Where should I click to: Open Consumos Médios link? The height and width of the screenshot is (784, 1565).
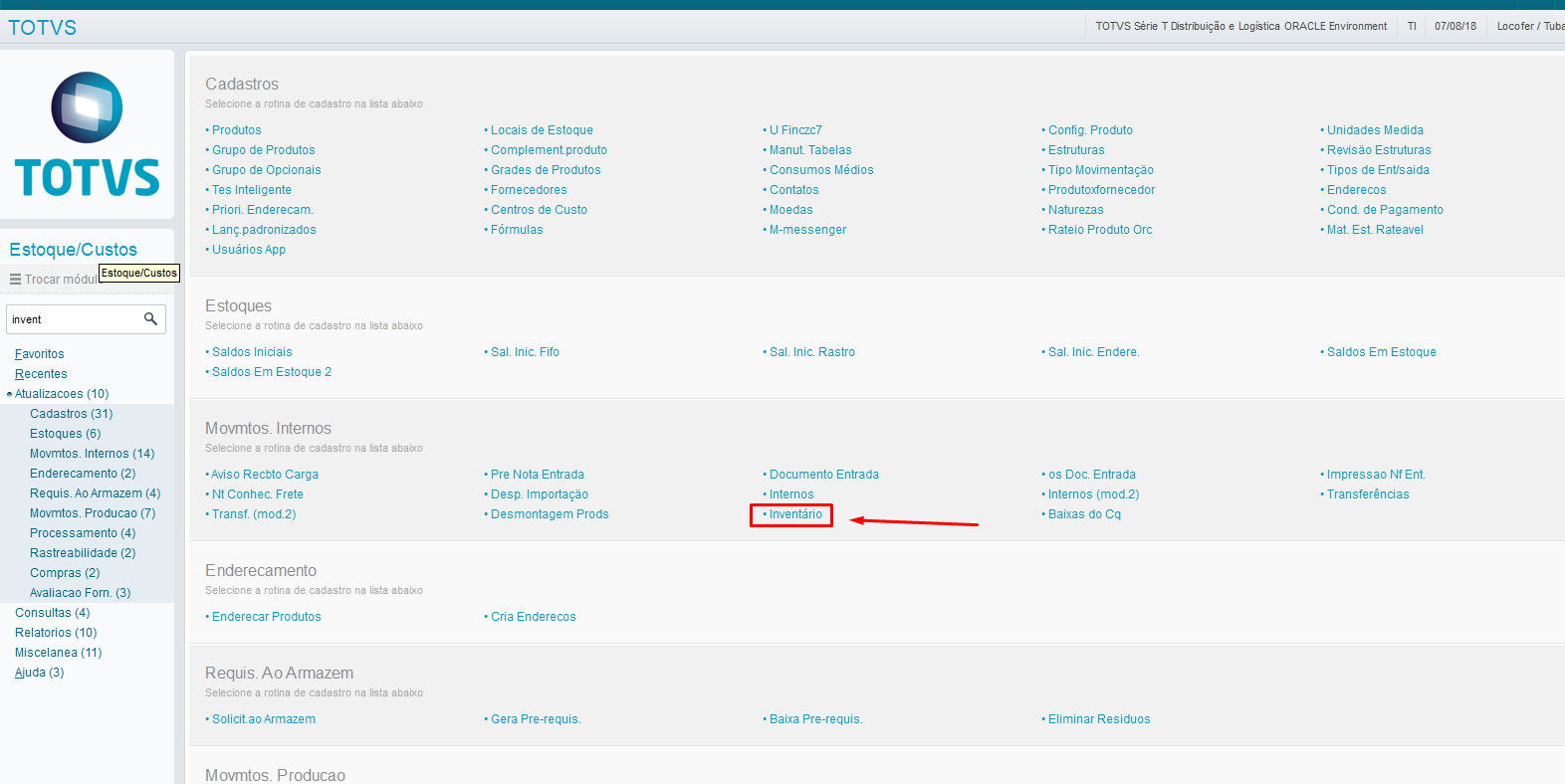tap(821, 170)
